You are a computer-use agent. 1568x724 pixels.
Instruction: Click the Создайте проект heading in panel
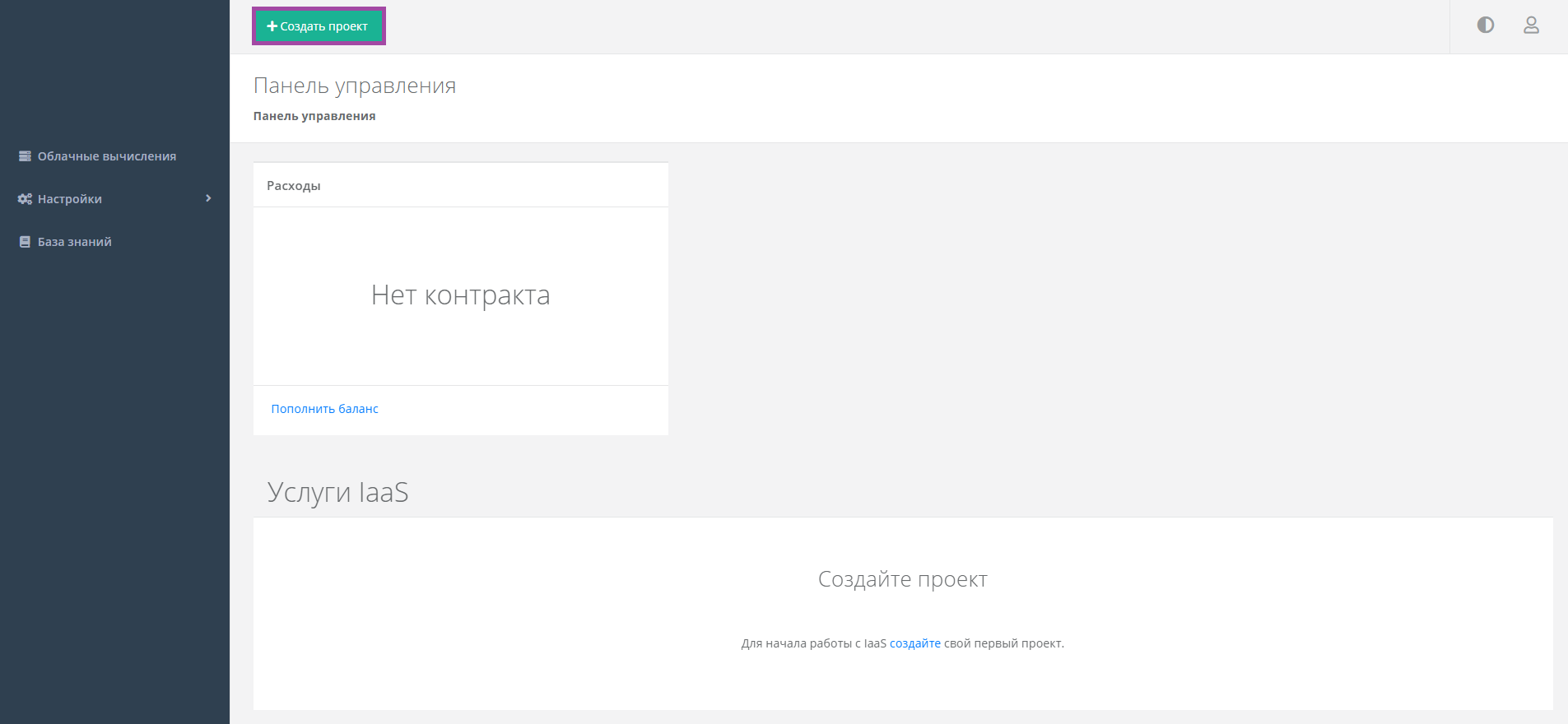coord(902,579)
